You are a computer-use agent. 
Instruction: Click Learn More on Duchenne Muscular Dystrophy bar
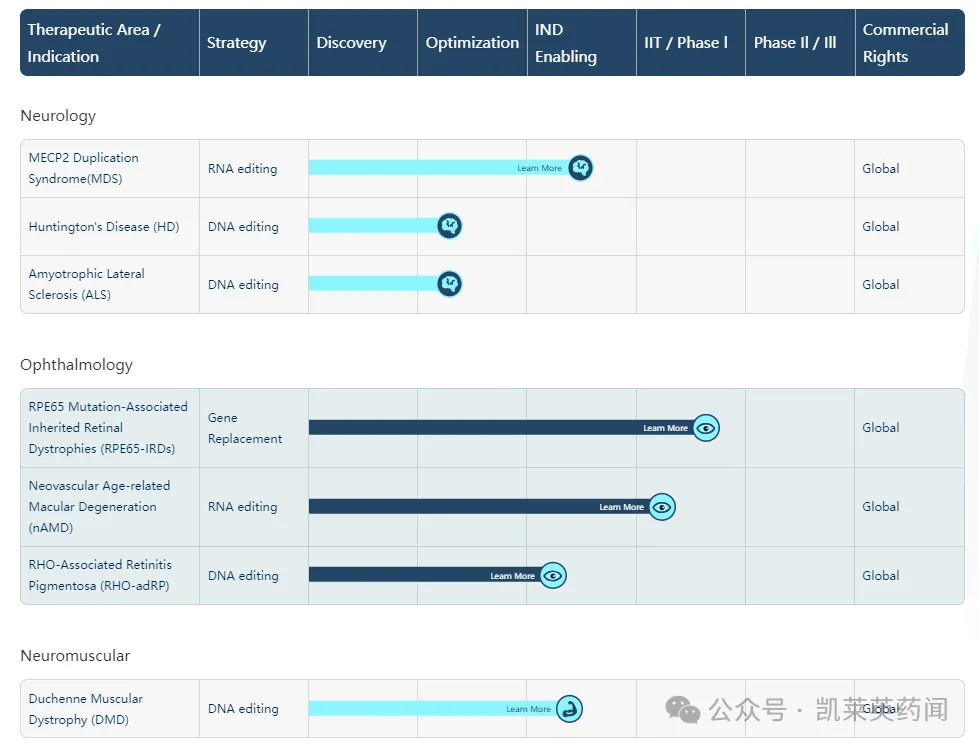[528, 709]
